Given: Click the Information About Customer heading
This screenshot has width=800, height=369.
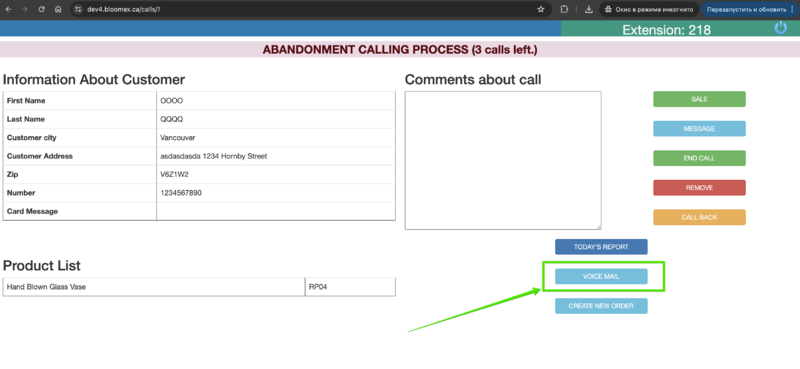Looking at the screenshot, I should [x=94, y=80].
